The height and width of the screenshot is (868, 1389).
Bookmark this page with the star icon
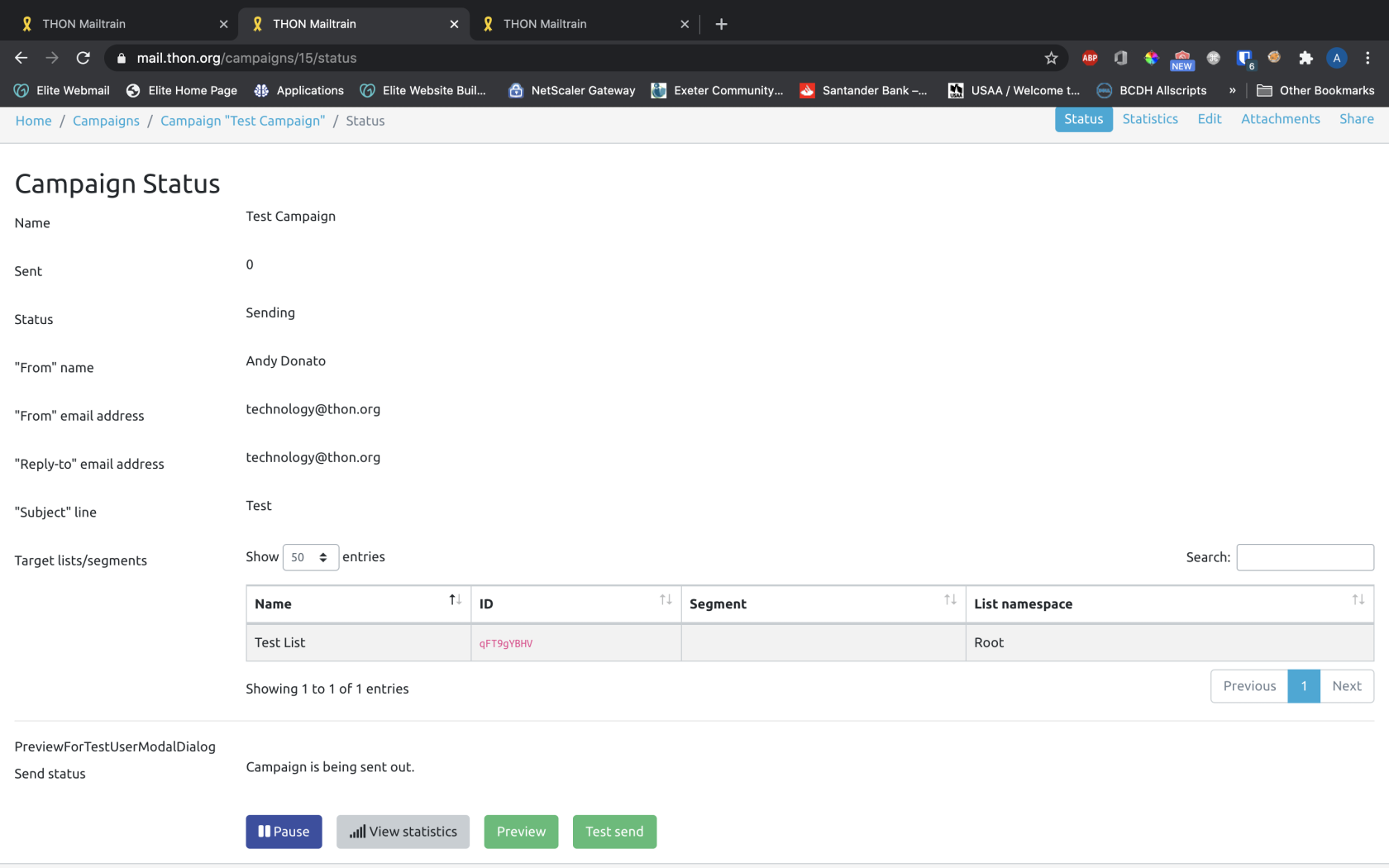tap(1051, 58)
